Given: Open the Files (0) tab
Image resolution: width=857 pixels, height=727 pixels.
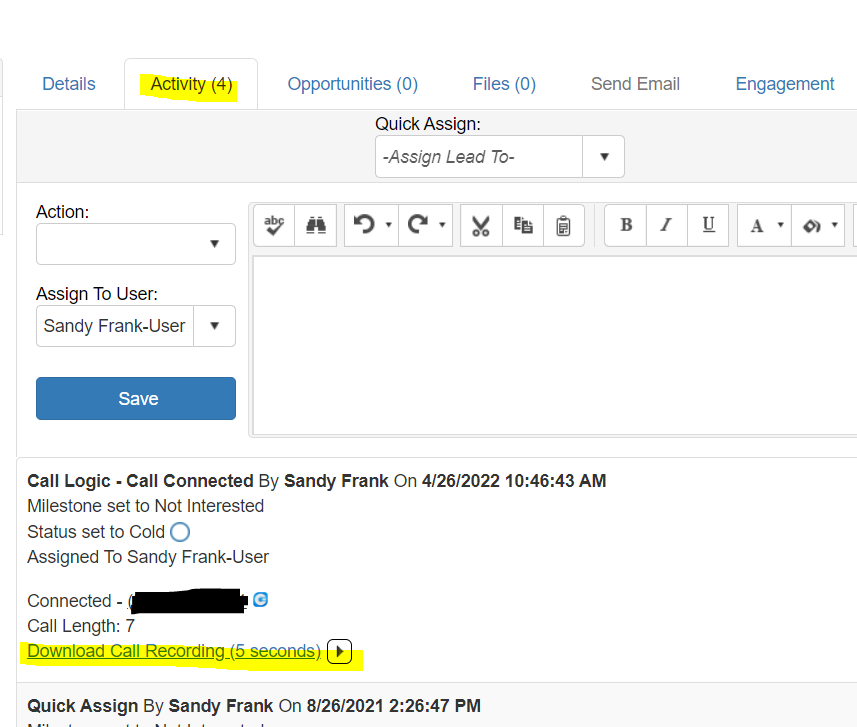Looking at the screenshot, I should point(504,84).
